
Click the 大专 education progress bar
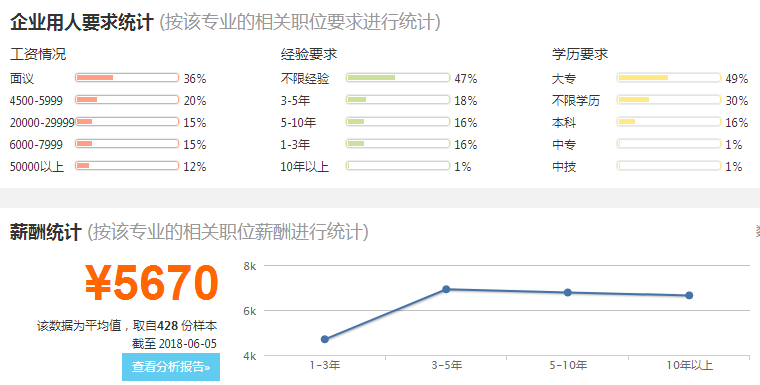(x=669, y=78)
